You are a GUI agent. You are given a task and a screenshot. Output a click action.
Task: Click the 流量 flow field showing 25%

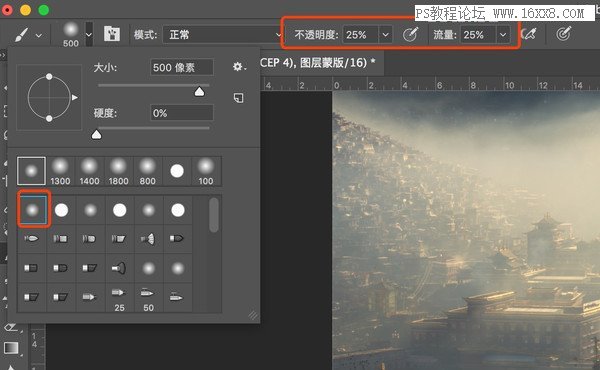coord(478,35)
